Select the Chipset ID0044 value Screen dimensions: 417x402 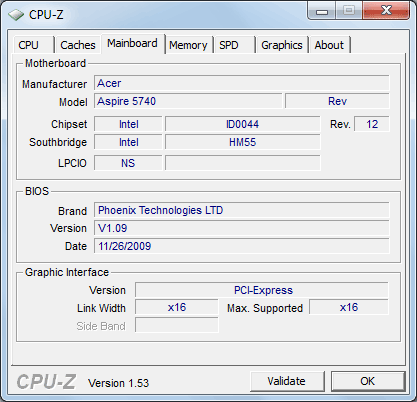243,124
